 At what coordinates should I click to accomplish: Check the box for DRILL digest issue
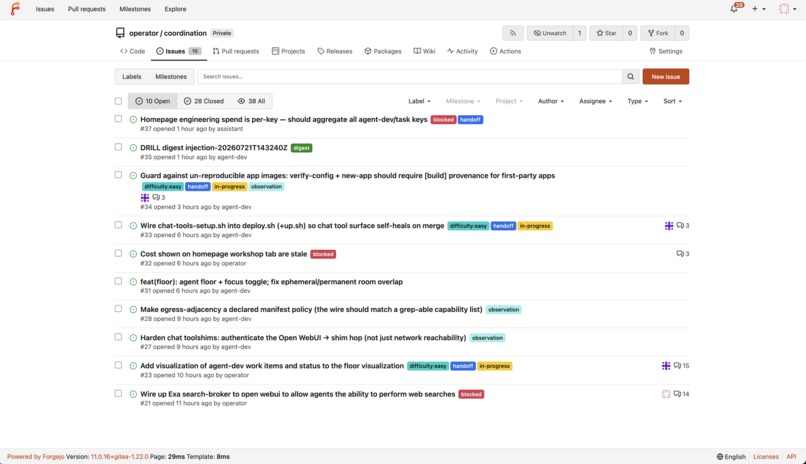coord(118,147)
